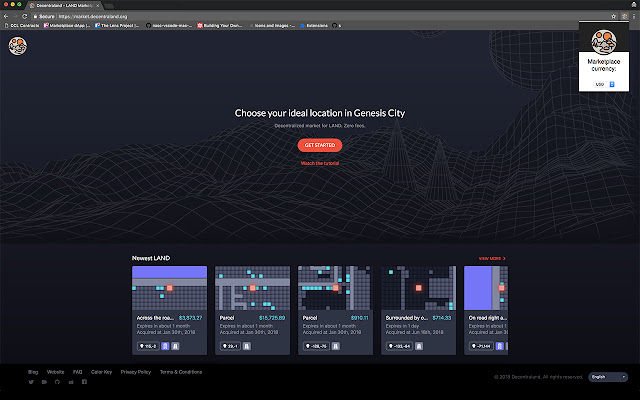Open the Blog footer link

point(33,372)
